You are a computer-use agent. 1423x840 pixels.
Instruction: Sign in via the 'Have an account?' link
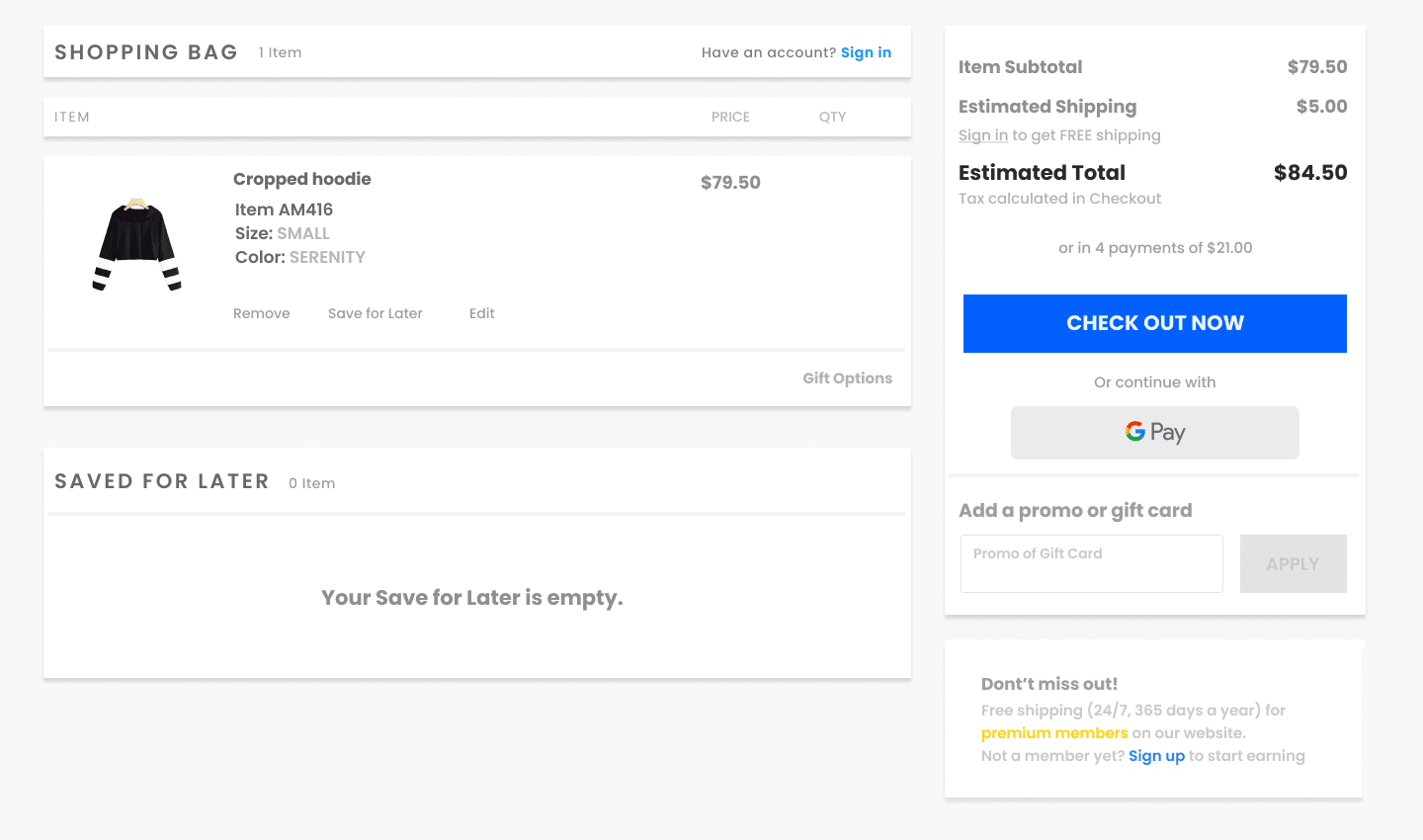click(866, 52)
